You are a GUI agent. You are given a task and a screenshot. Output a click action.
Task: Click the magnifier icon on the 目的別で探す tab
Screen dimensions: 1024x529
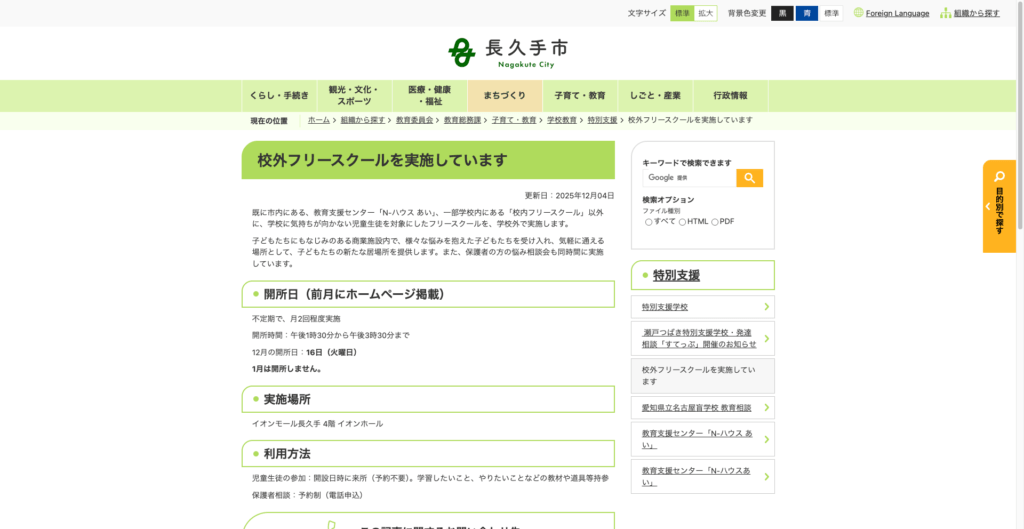(999, 176)
